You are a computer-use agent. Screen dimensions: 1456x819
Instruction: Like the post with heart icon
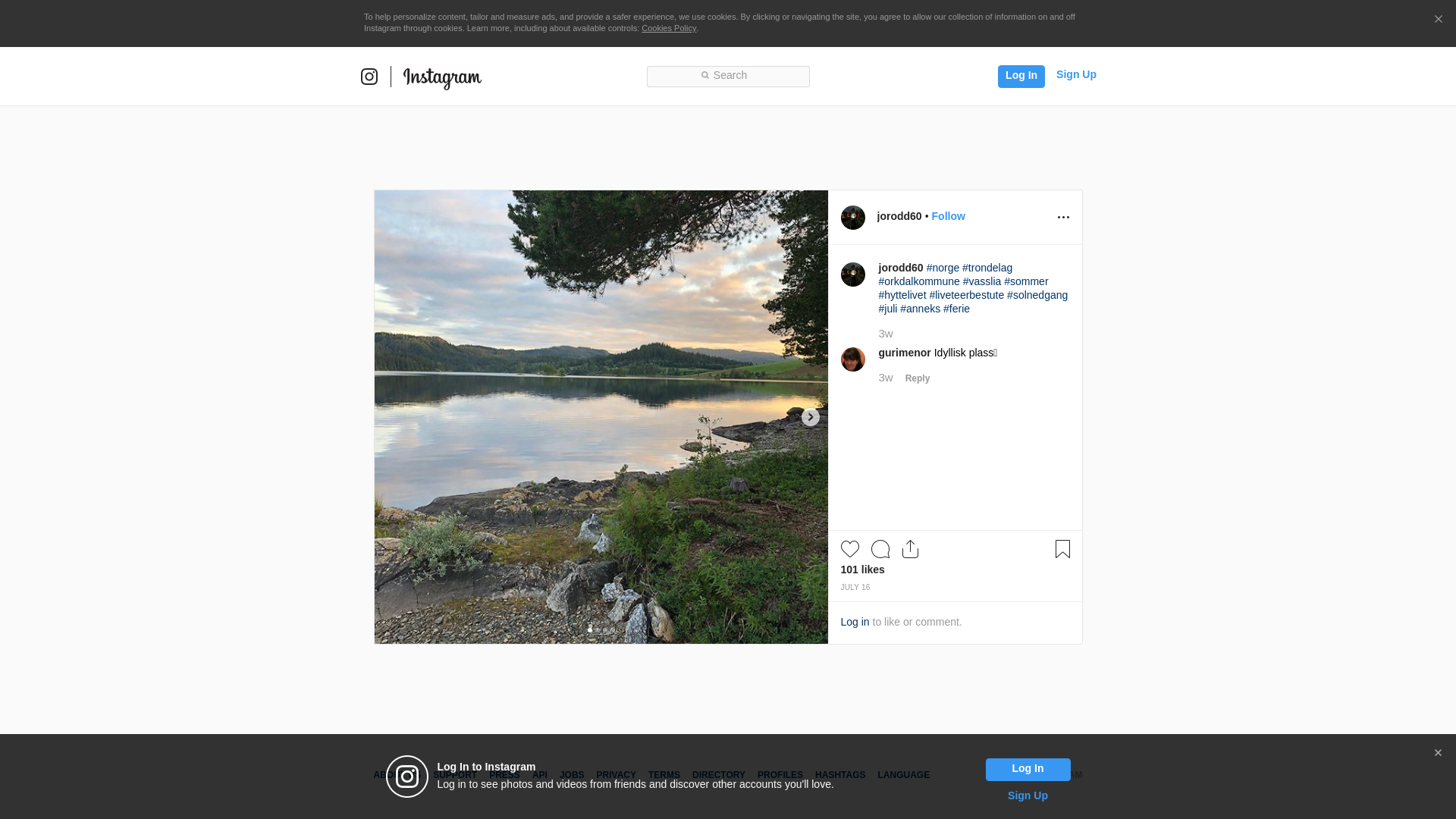point(850,549)
